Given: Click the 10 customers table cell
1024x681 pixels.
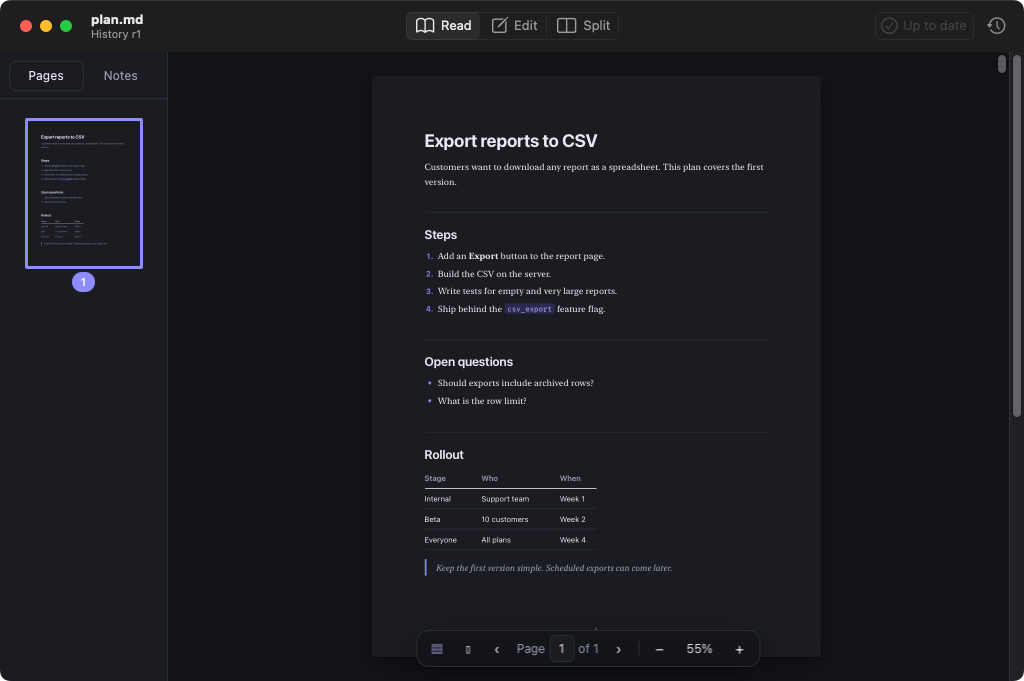Looking at the screenshot, I should pos(505,520).
